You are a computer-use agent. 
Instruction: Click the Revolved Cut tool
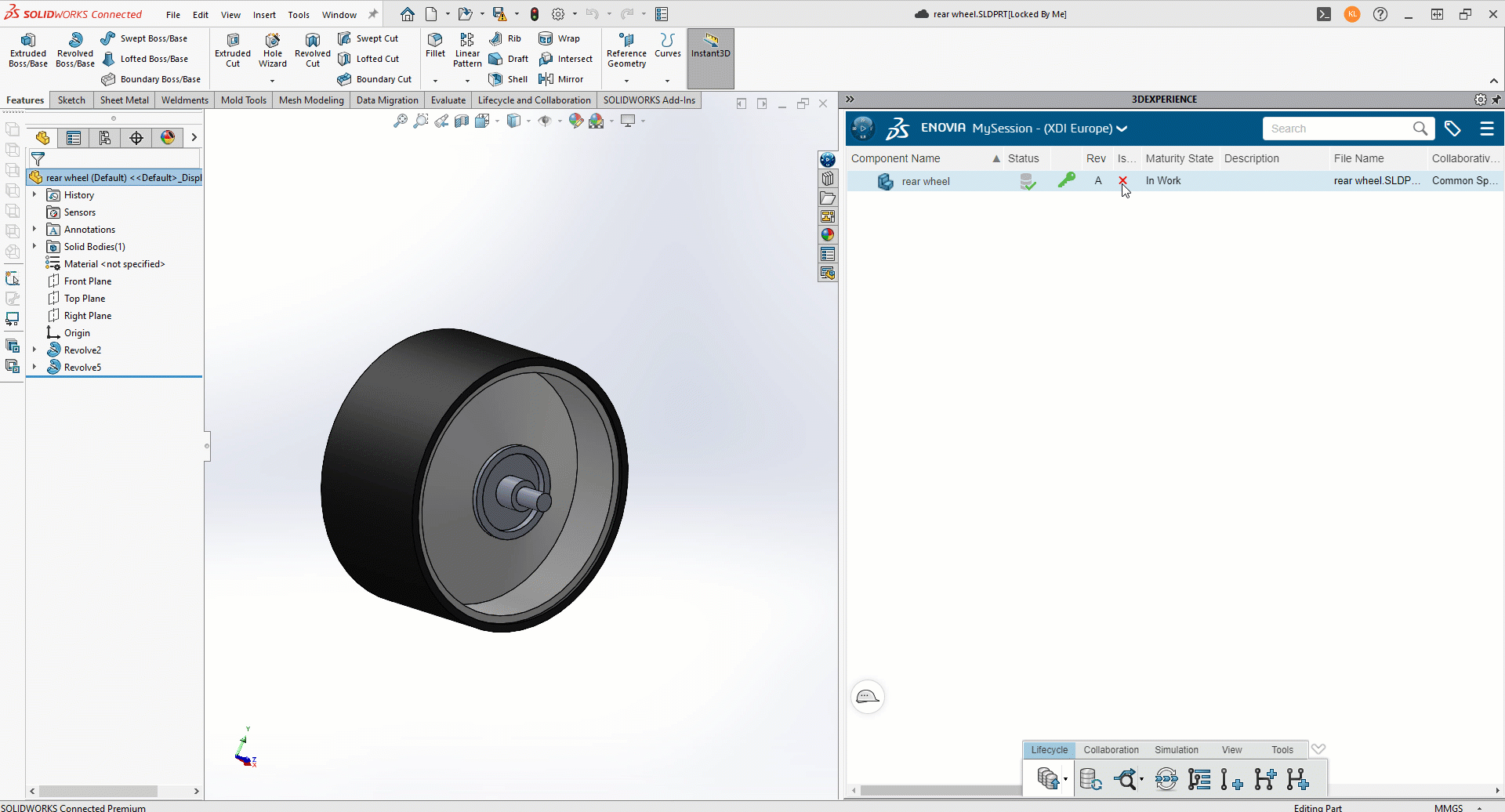click(312, 50)
